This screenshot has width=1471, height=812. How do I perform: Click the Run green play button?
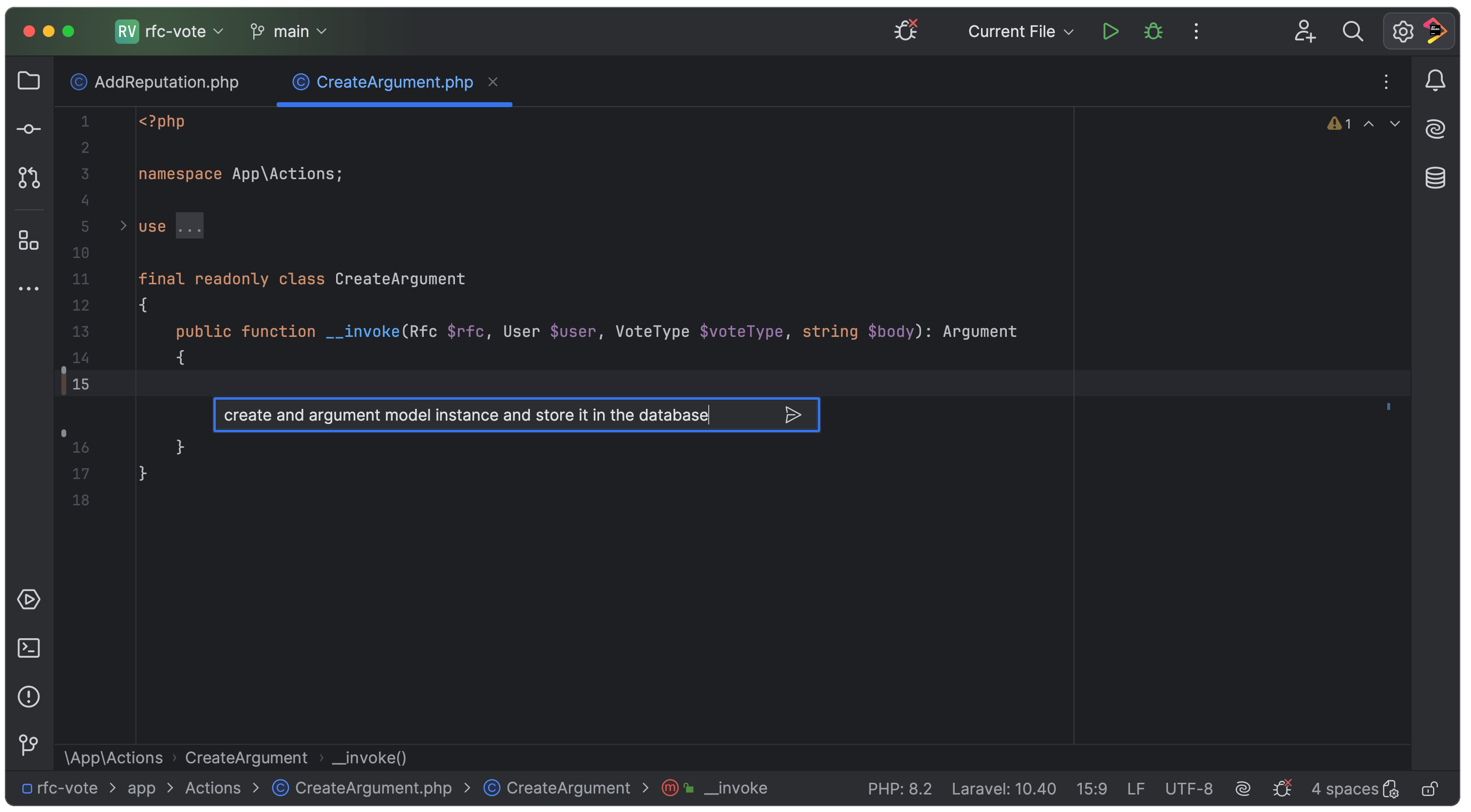[x=1110, y=31]
